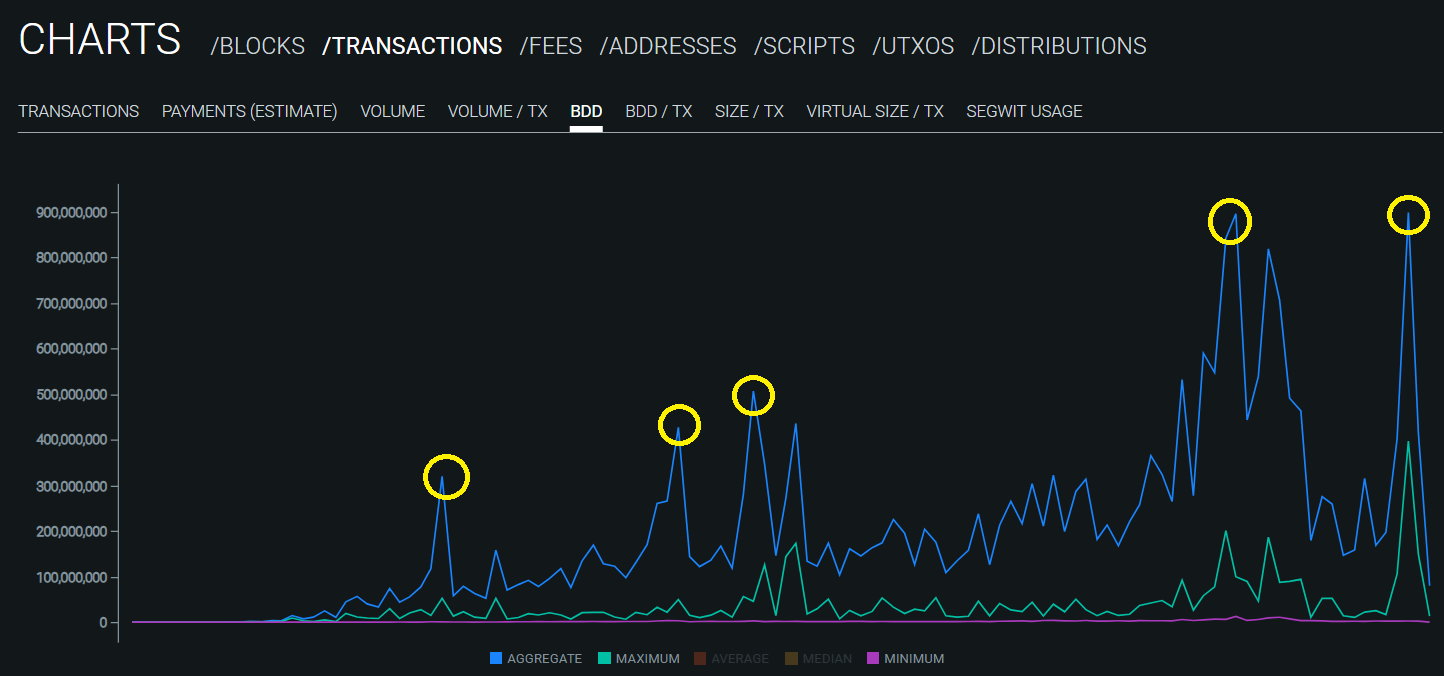Toggle the MINIMUM series in the legend
The image size is (1444, 676).
pyautogui.click(x=904, y=659)
